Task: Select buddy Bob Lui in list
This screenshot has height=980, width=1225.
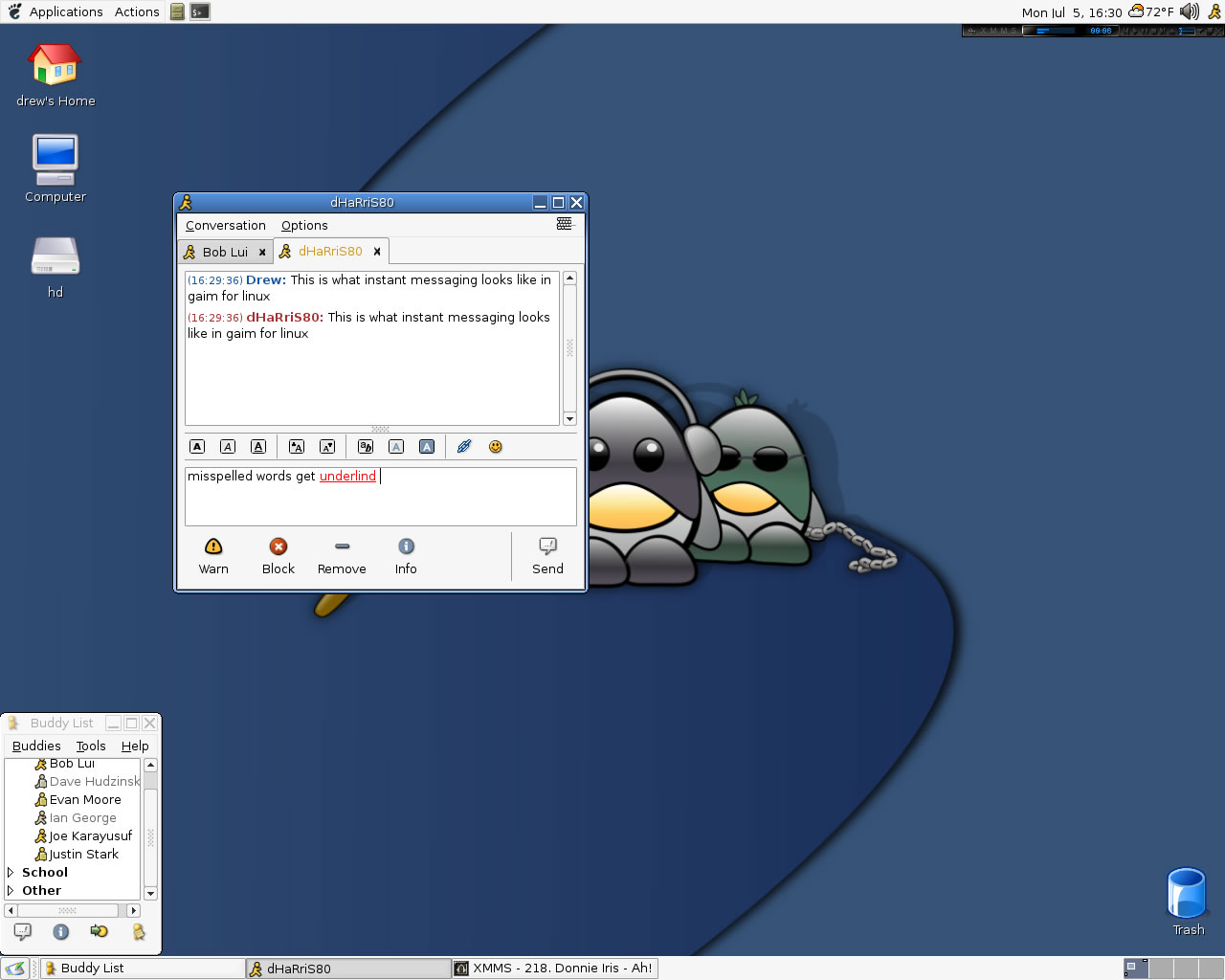Action: coord(73,764)
